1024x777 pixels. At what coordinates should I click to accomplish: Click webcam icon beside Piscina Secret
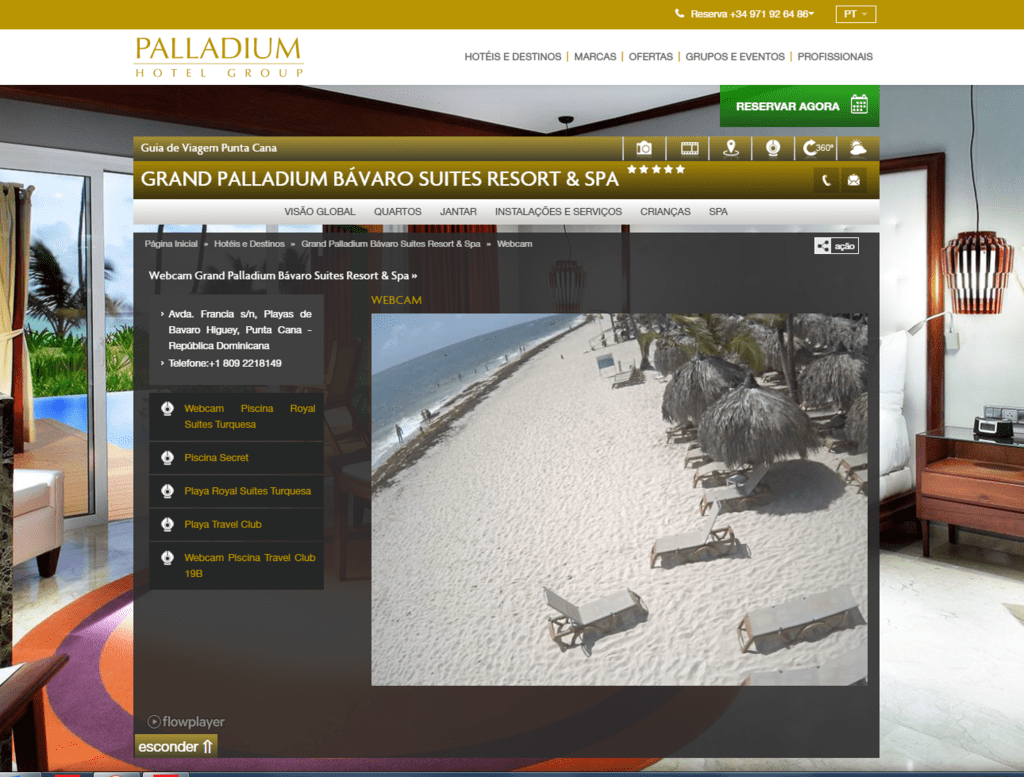pos(167,458)
